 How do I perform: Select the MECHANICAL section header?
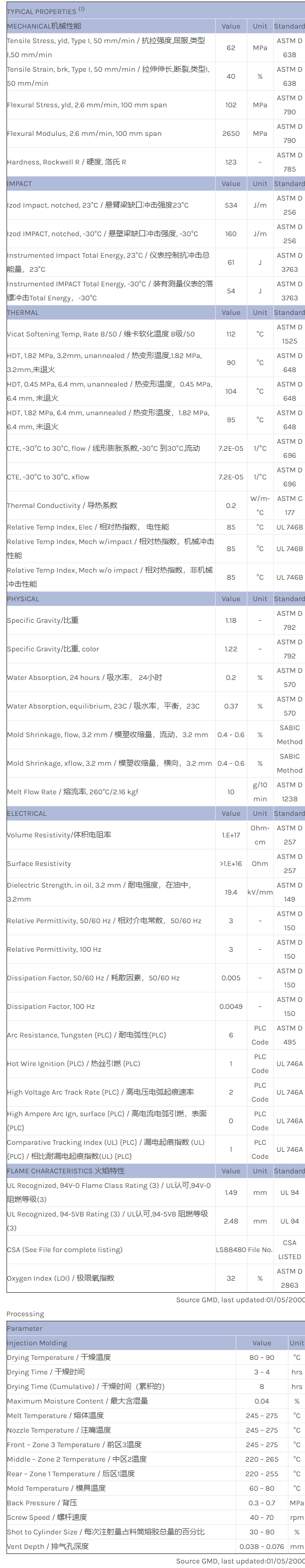44,26
